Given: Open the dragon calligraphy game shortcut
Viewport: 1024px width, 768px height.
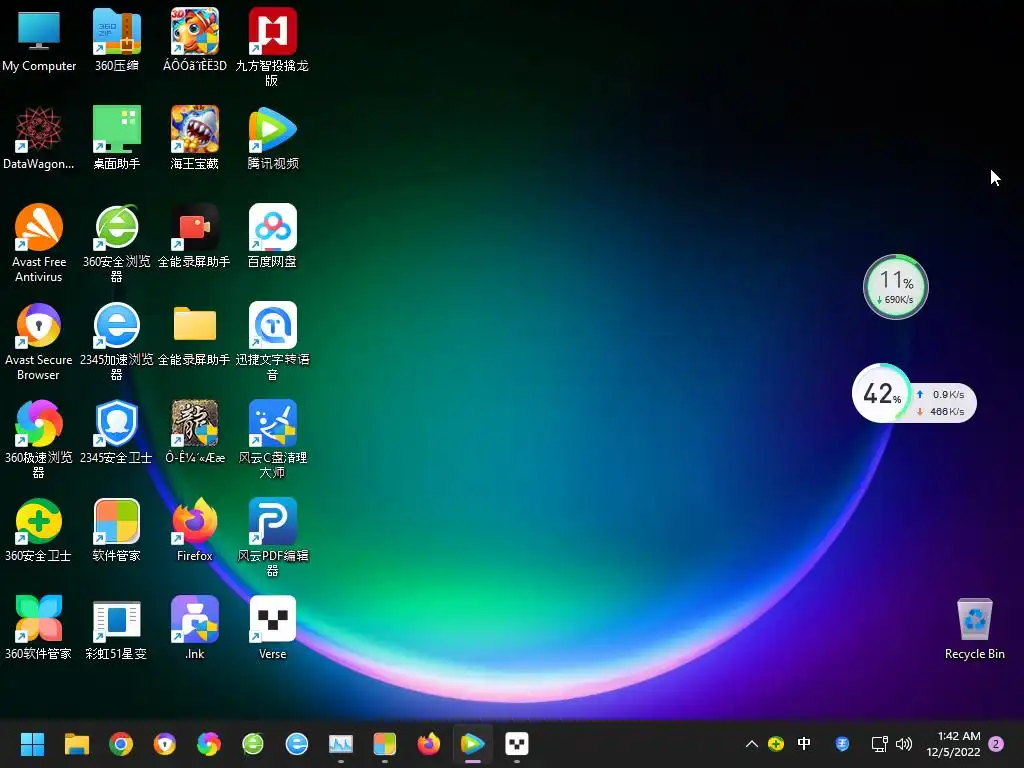Looking at the screenshot, I should [195, 432].
